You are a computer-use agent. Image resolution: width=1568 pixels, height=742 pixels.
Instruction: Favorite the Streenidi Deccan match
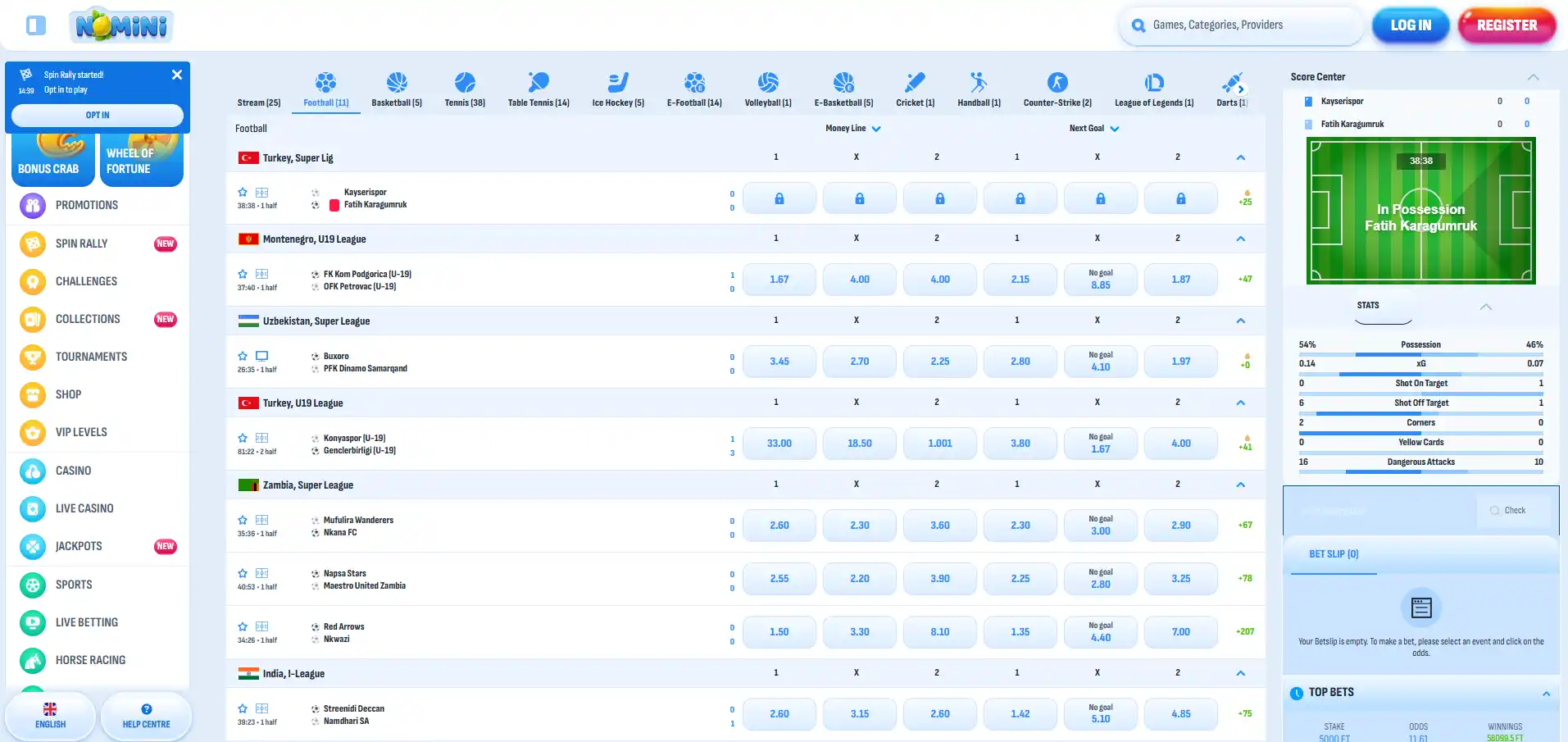pos(243,708)
